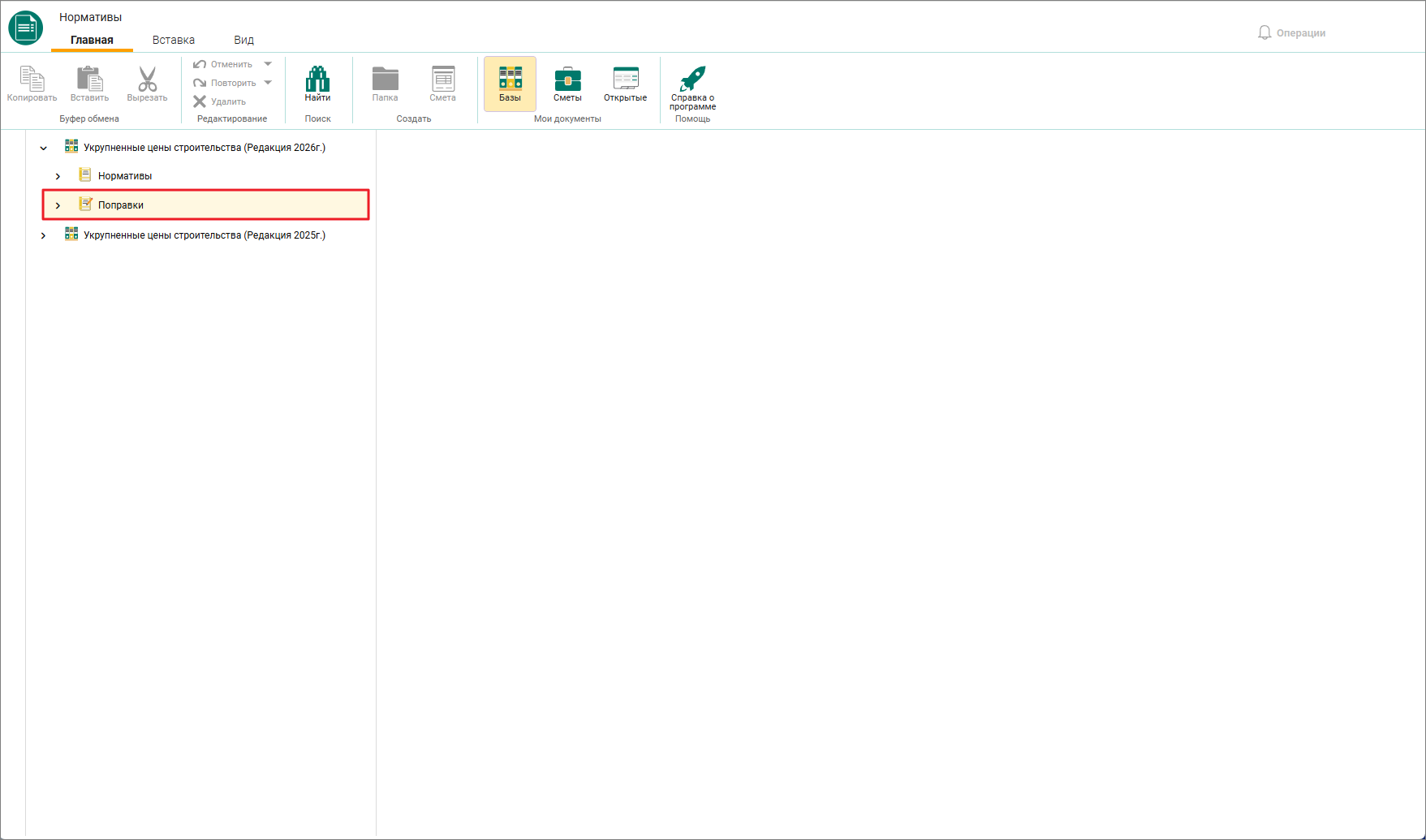Click the Удалить delete button
This screenshot has width=1426, height=840.
click(x=220, y=101)
